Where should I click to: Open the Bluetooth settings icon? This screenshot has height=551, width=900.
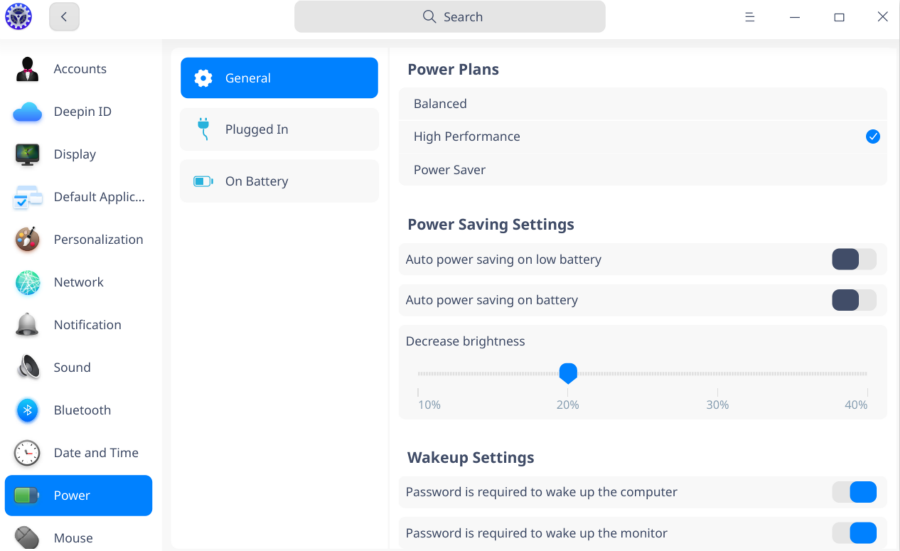tap(27, 410)
